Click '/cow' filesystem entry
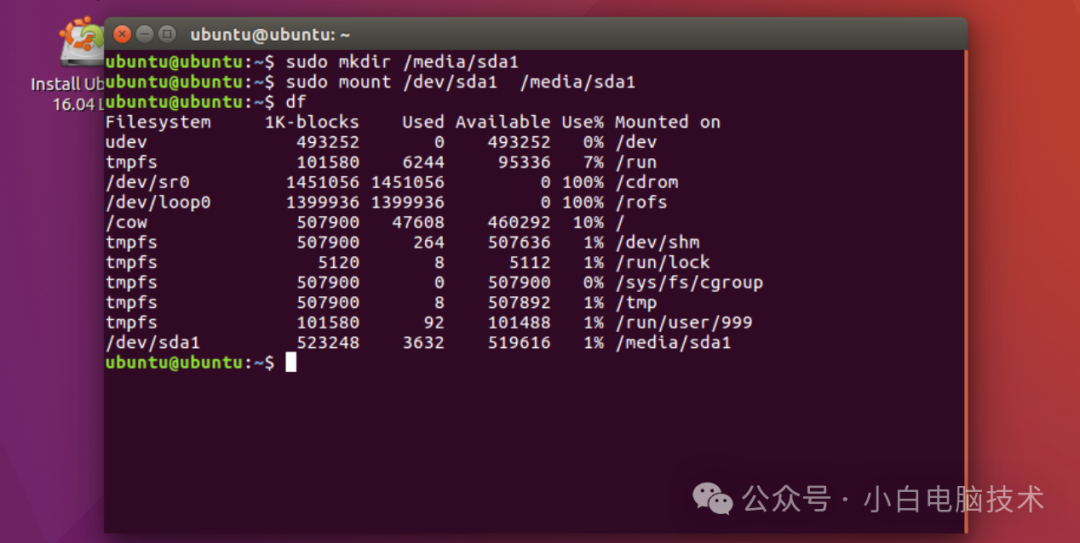Screen dimensions: 1080x543 [126, 223]
